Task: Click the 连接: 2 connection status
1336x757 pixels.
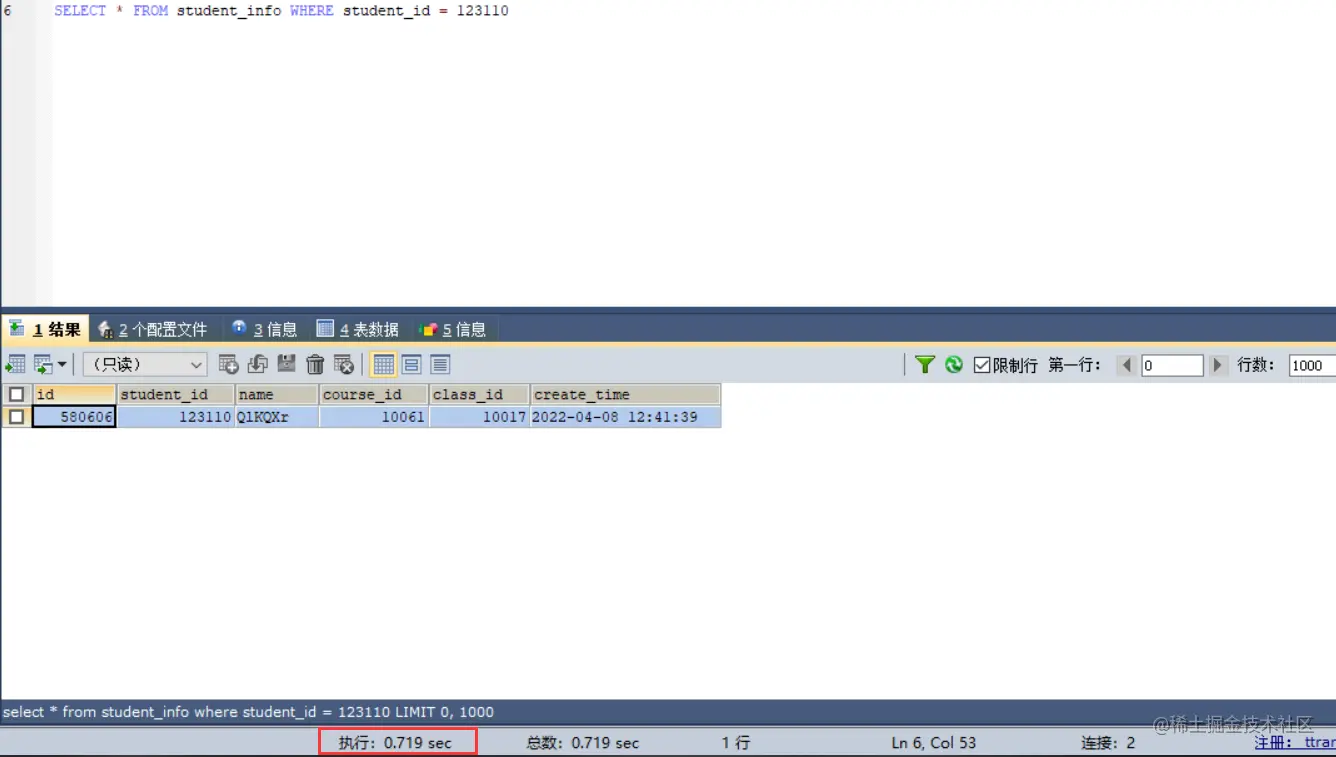Action: [1108, 743]
